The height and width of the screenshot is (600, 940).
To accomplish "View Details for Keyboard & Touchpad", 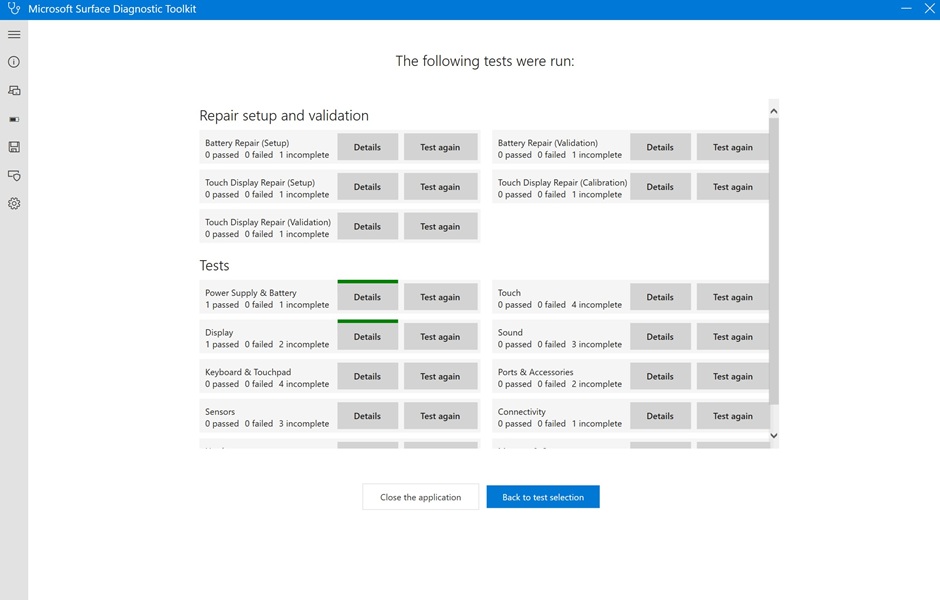I will (367, 376).
